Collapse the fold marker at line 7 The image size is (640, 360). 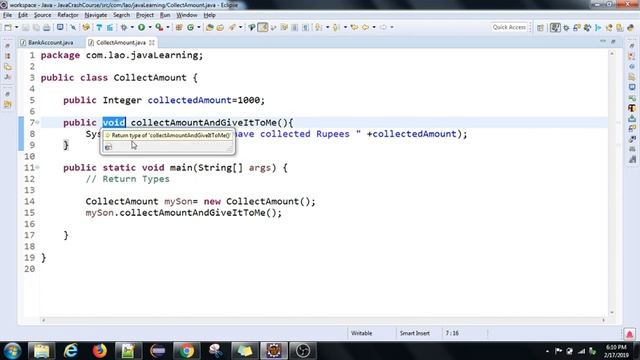tap(38, 122)
